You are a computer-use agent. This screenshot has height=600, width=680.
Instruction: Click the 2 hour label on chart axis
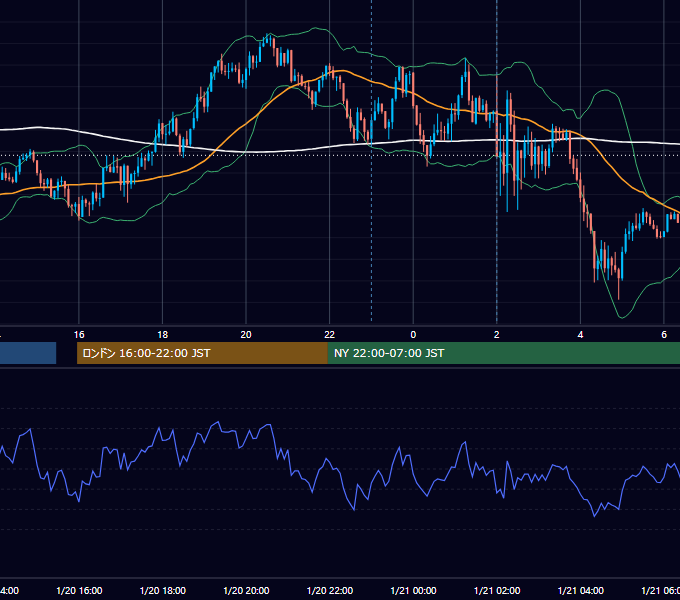click(x=497, y=335)
